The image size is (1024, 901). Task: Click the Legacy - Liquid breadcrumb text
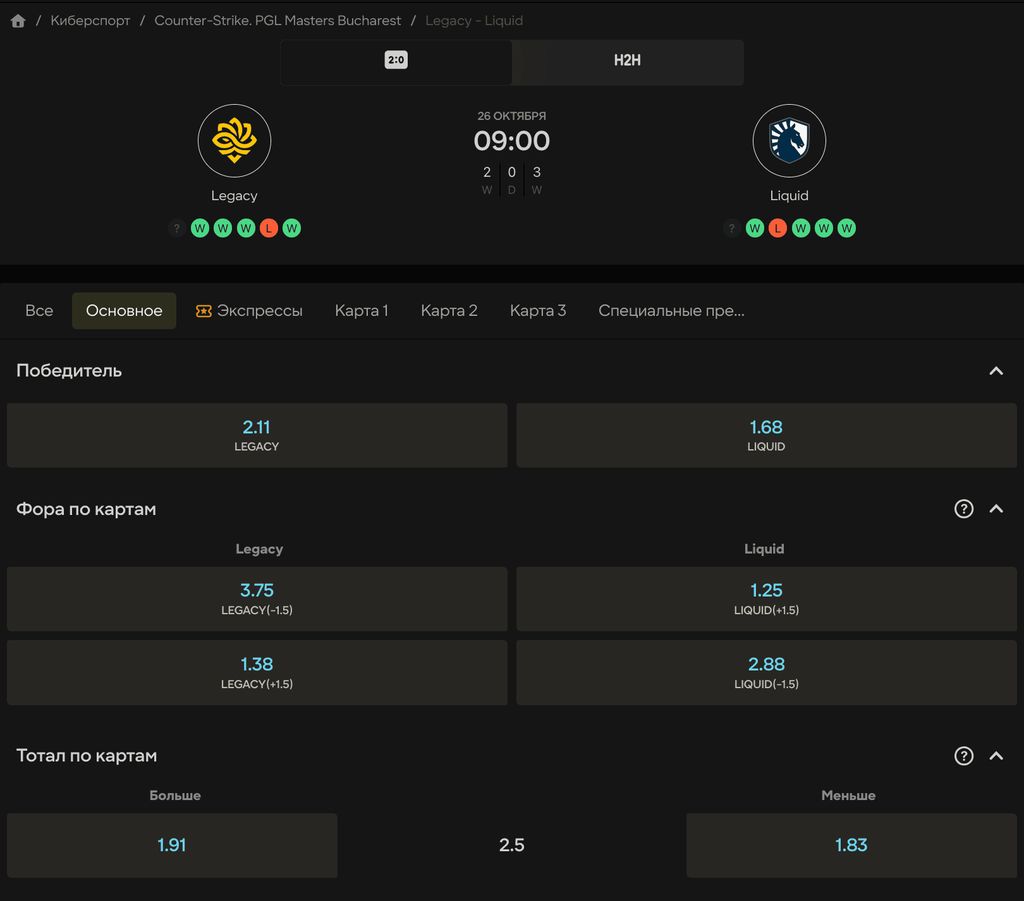tap(474, 21)
